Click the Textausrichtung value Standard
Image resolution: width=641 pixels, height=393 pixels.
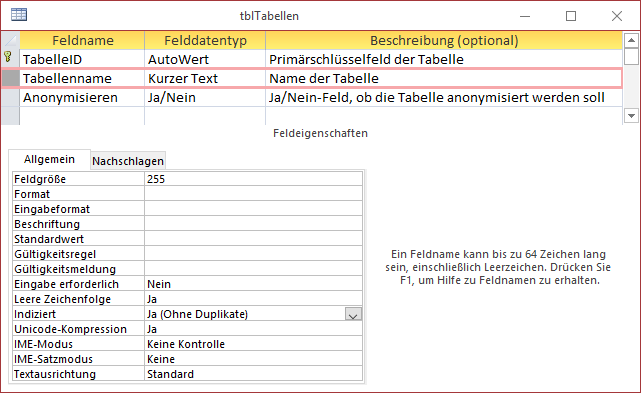tap(253, 374)
